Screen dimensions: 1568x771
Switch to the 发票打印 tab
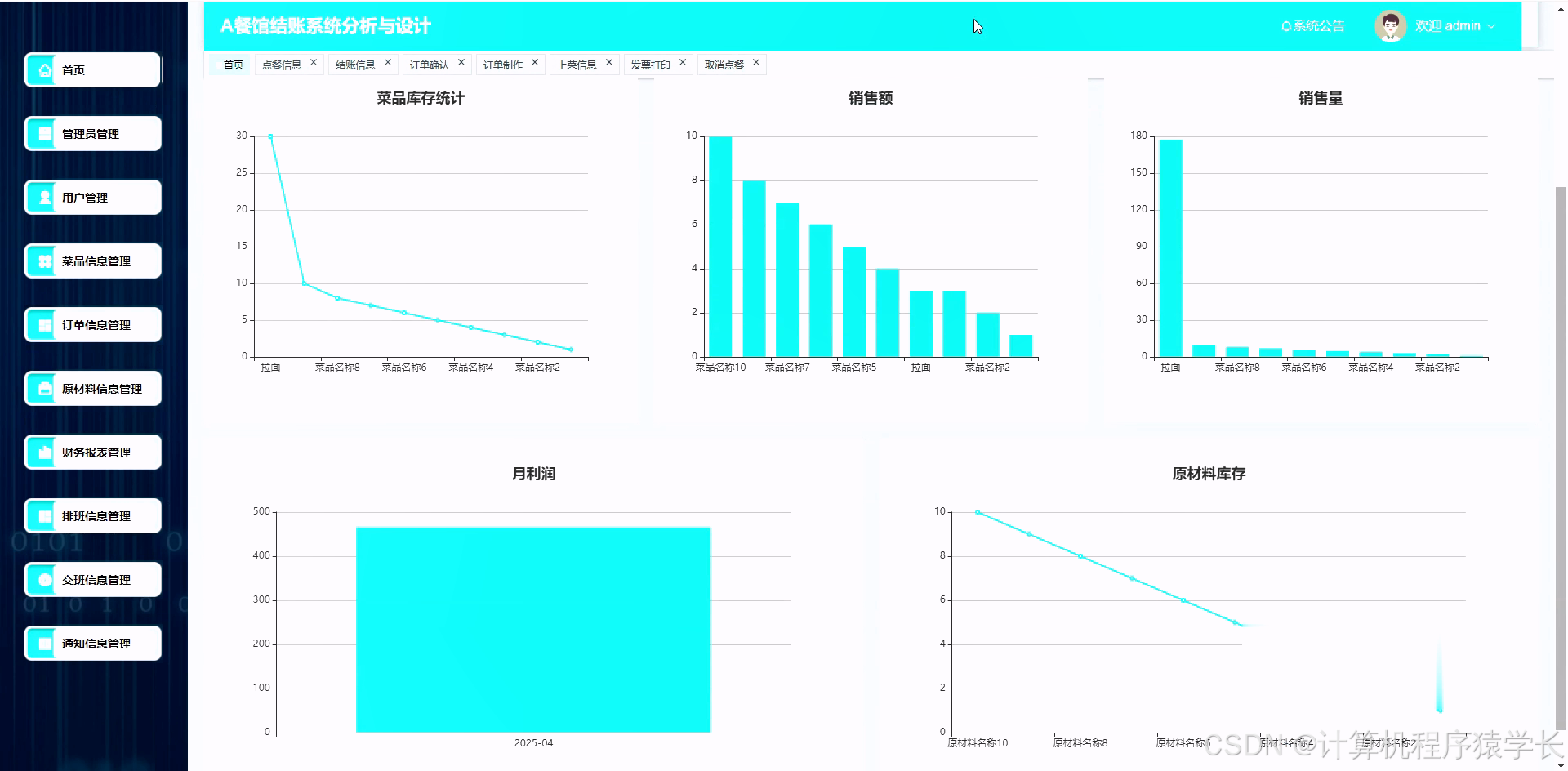[650, 65]
